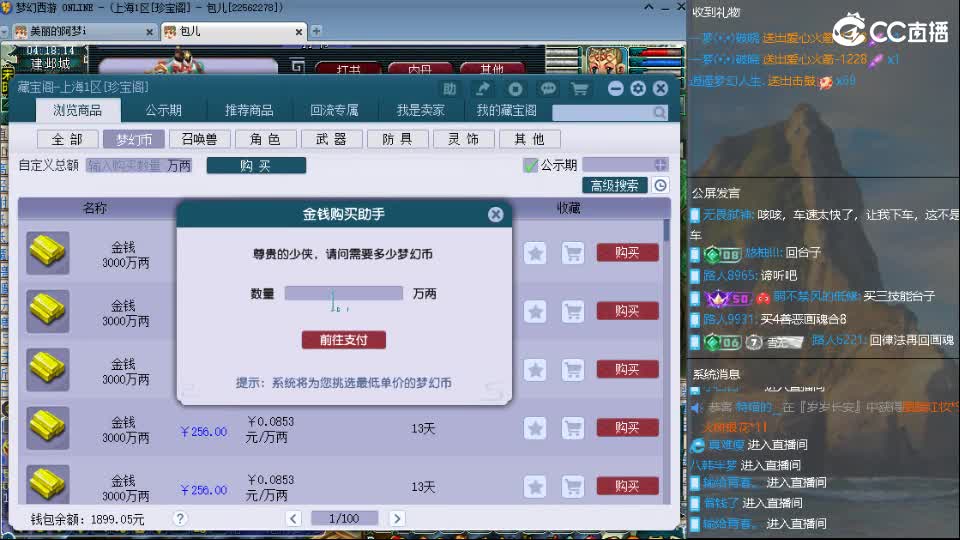Buy the first 金钱 3000万两 listing
This screenshot has height=540, width=960.
[628, 252]
